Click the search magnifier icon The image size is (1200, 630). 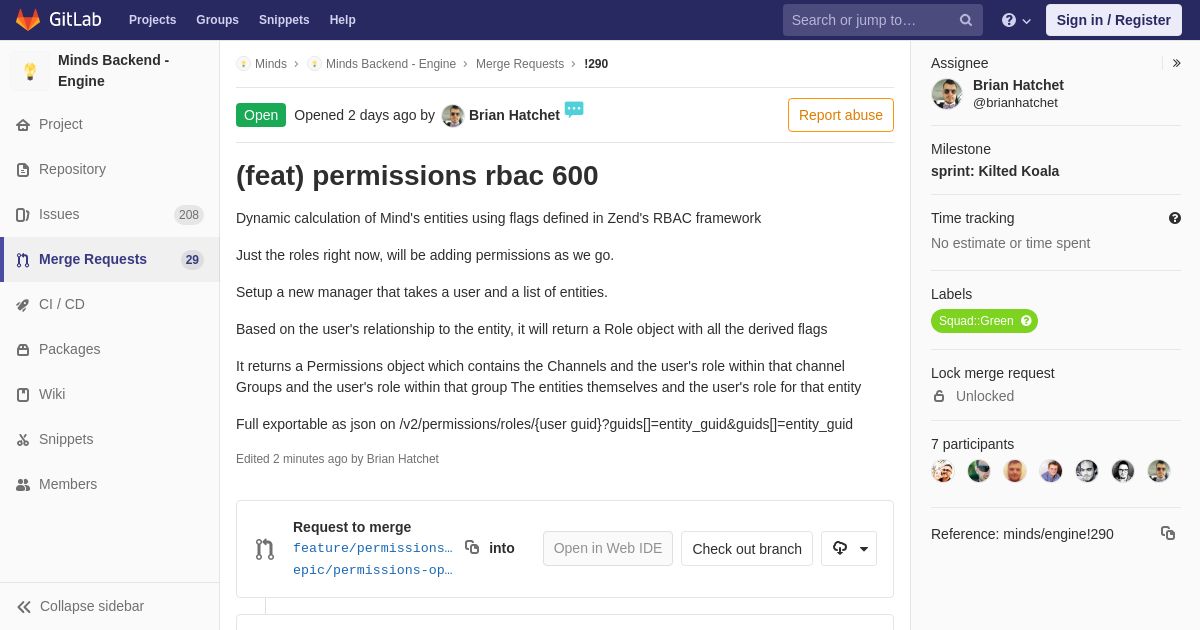click(x=965, y=20)
